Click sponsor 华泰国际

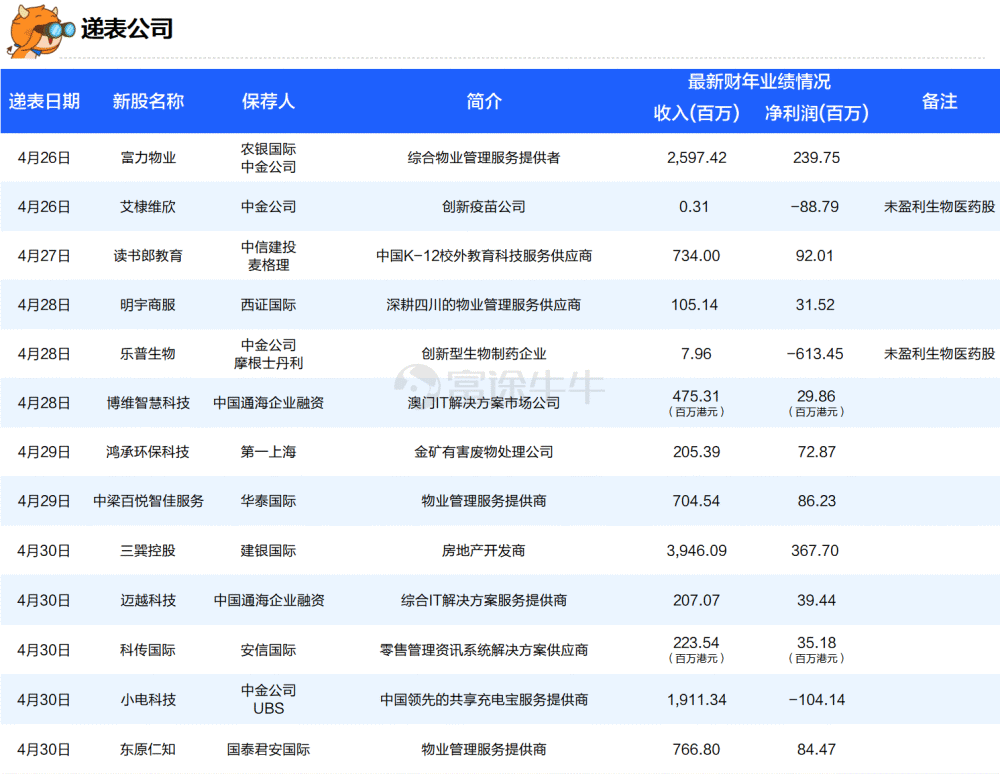point(268,501)
